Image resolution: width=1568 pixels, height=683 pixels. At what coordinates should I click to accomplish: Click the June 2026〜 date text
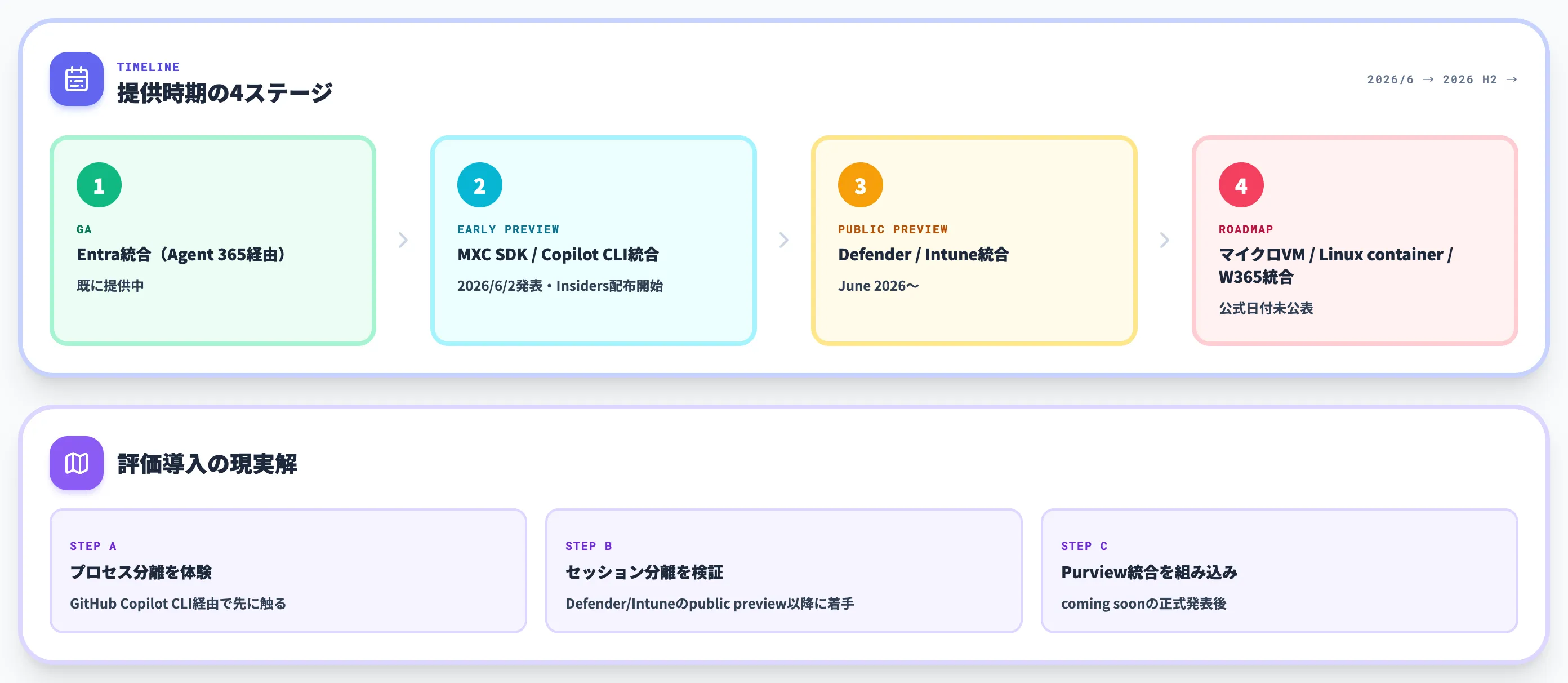[x=879, y=286]
